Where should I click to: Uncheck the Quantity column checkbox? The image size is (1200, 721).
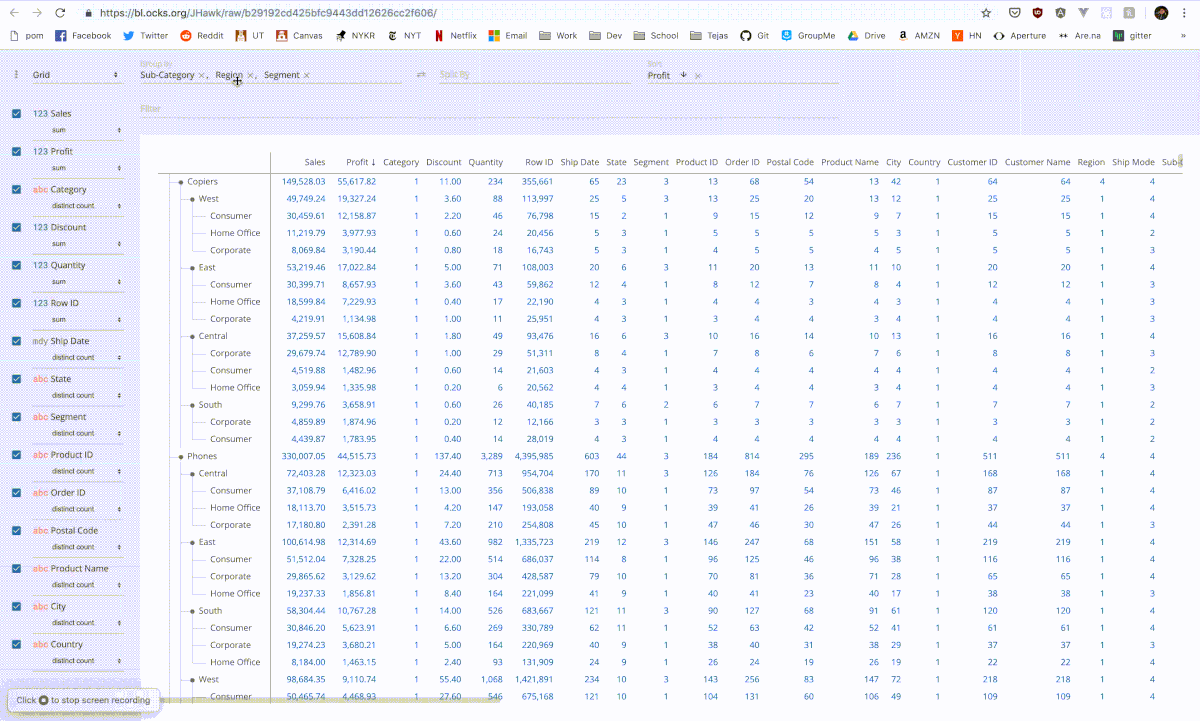[16, 266]
